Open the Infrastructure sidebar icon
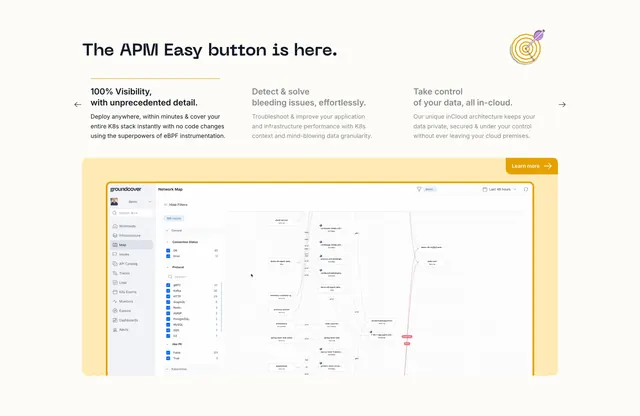 point(115,236)
